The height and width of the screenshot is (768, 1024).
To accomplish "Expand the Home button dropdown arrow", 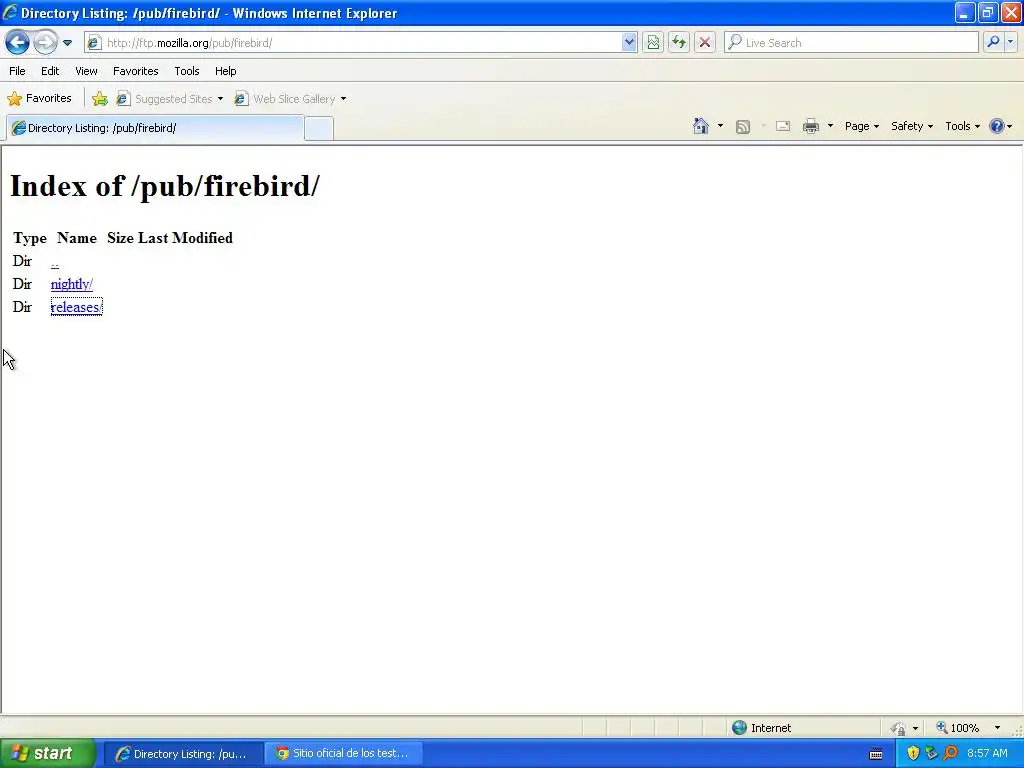I will 720,126.
